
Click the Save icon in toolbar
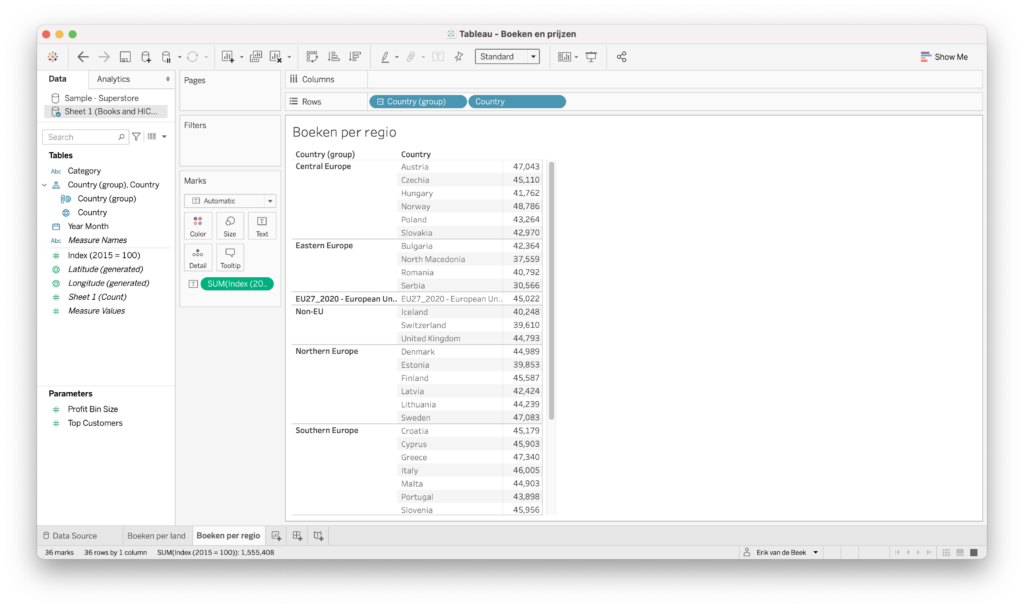click(125, 57)
